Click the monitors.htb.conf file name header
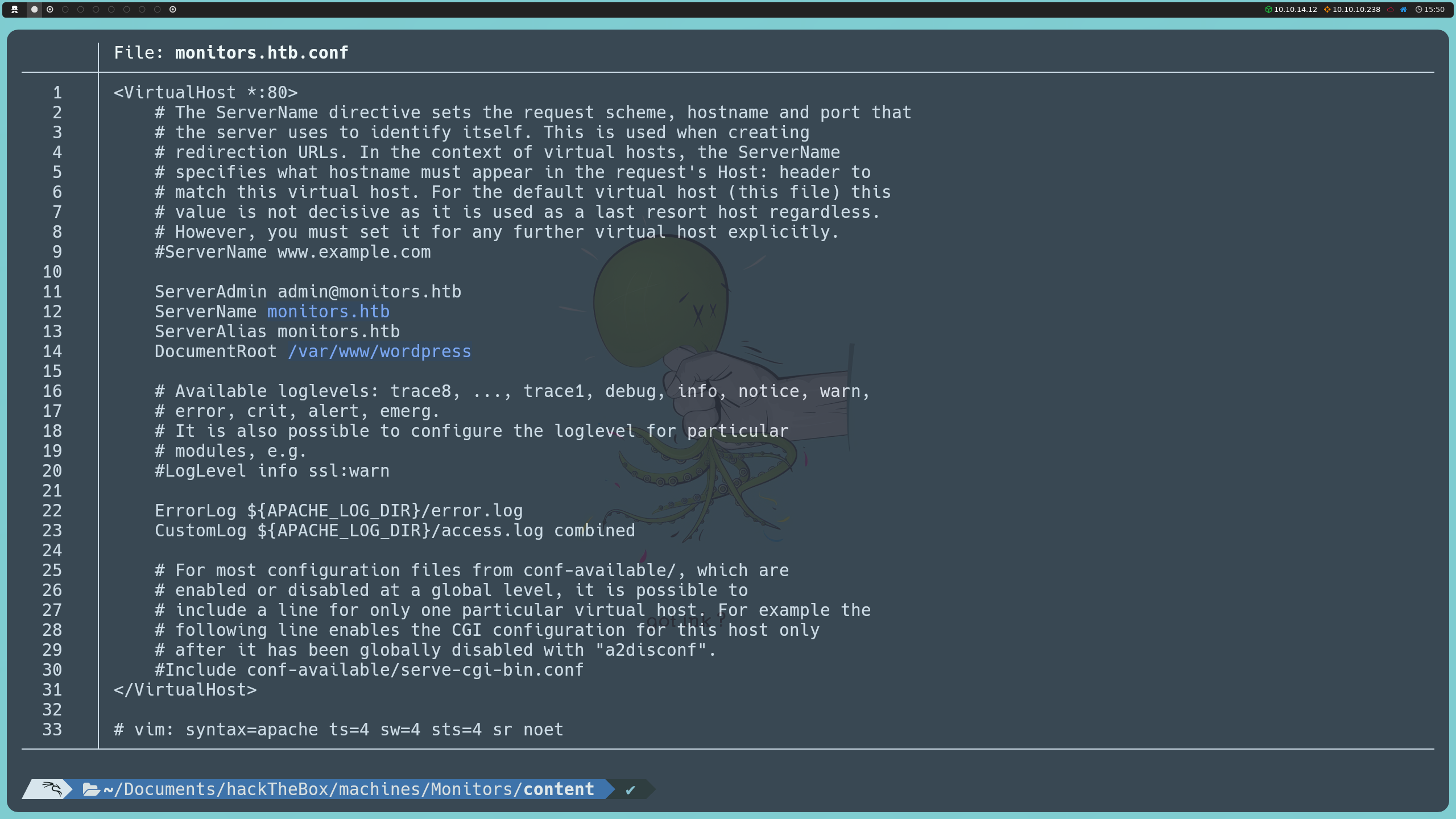This screenshot has height=819, width=1456. [262, 53]
